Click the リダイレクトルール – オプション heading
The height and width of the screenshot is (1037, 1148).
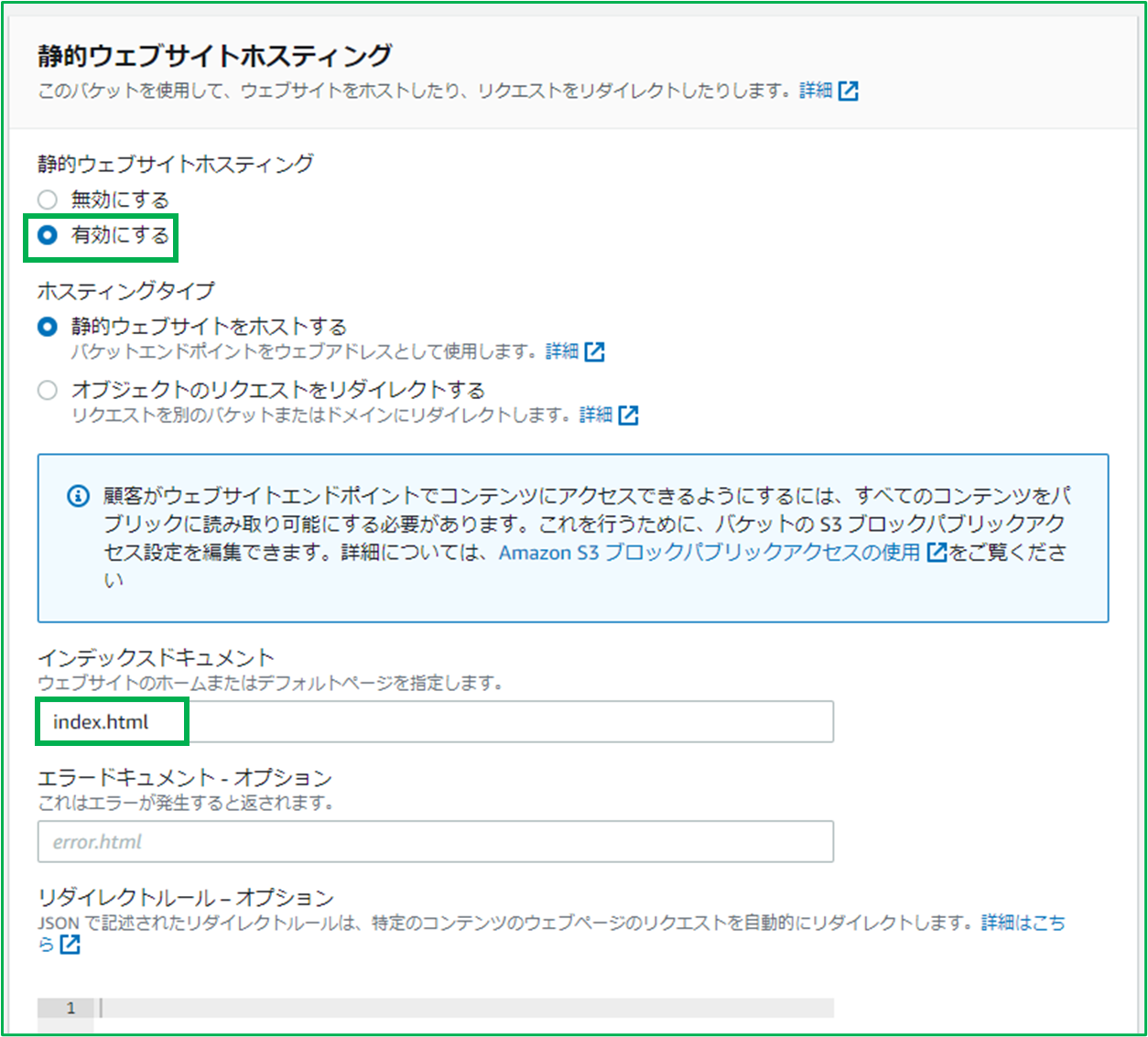click(186, 897)
